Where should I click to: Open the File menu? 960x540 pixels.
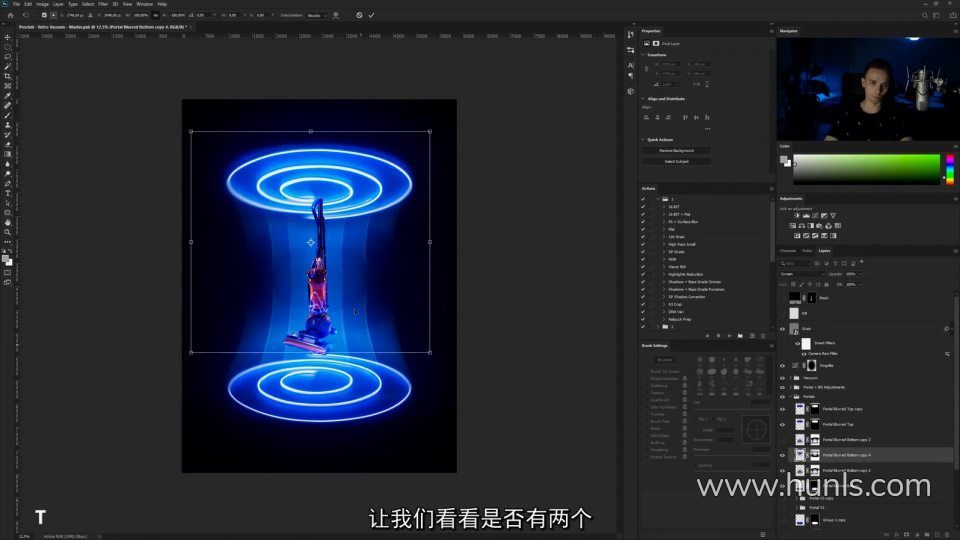tap(17, 4)
